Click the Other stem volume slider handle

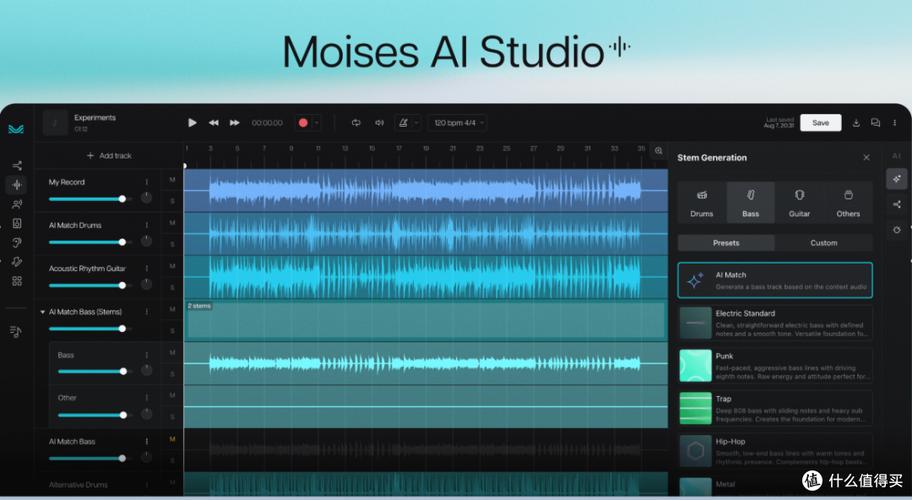123,415
